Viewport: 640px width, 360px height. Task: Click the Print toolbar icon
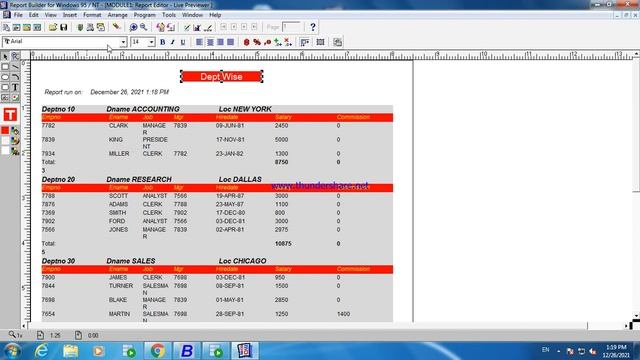(90, 27)
